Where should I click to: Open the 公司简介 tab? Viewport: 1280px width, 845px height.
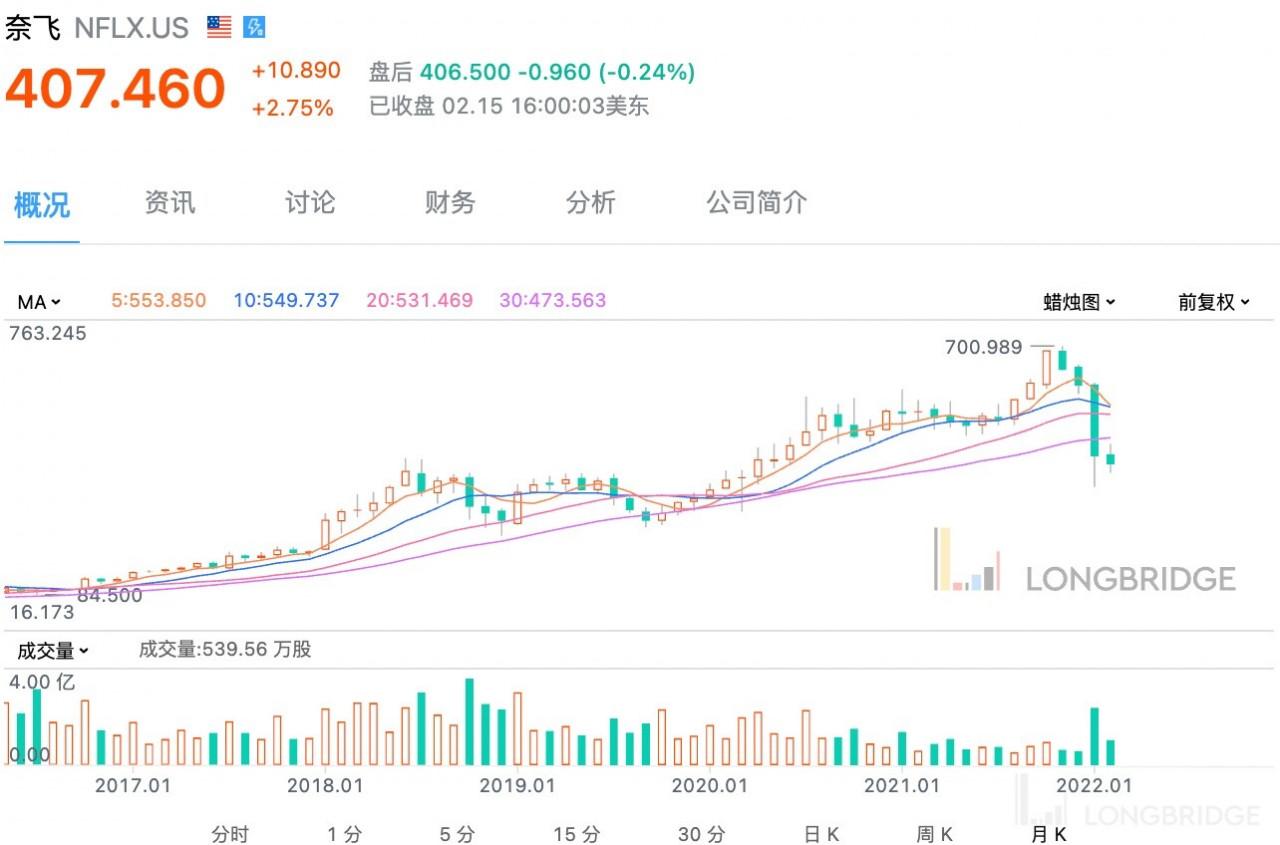756,203
